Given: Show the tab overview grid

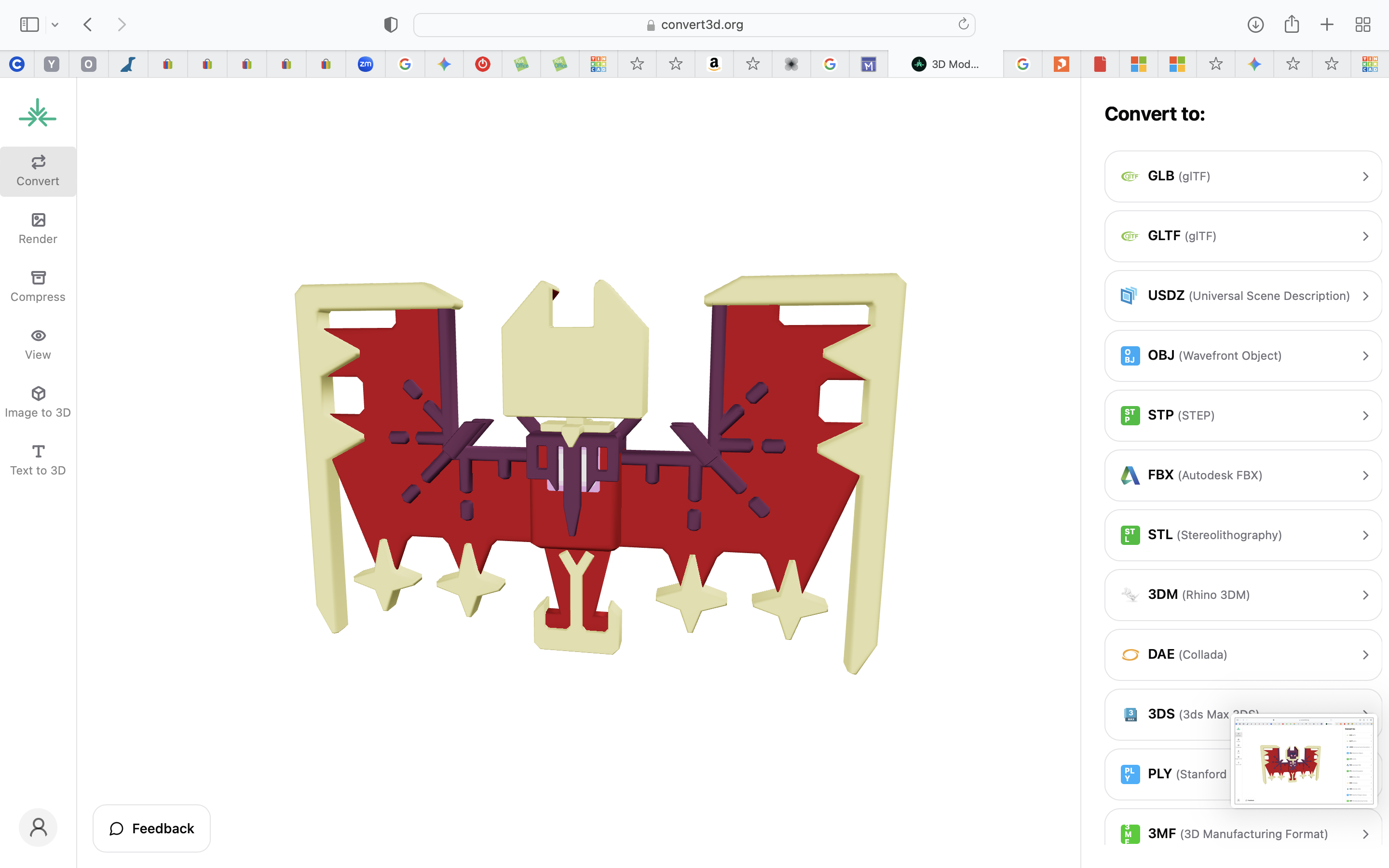Looking at the screenshot, I should point(1362,25).
